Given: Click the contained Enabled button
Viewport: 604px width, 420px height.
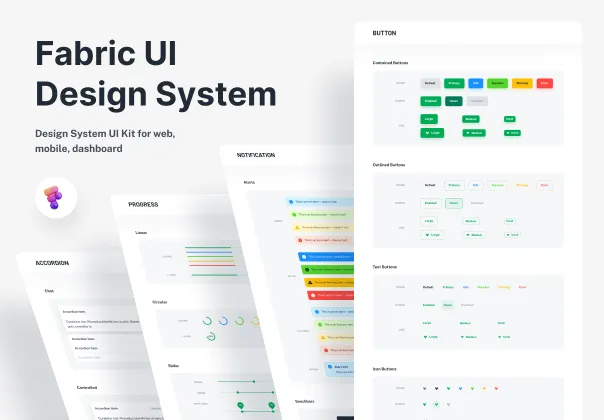Looking at the screenshot, I should point(431,101).
